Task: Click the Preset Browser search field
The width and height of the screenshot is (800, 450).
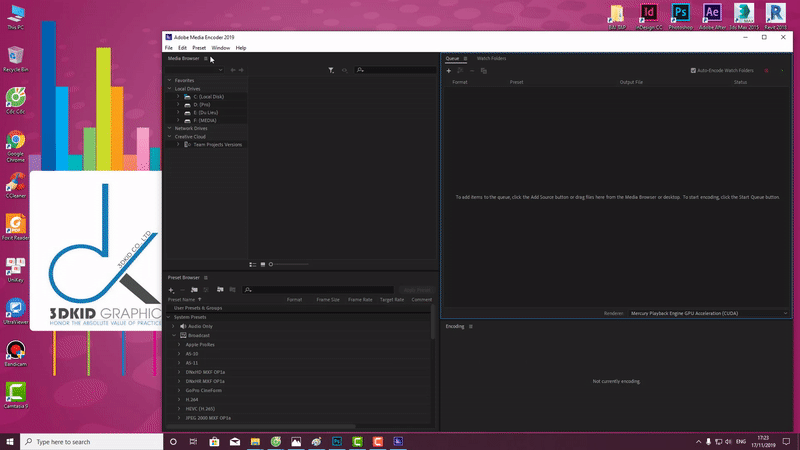Action: tap(318, 290)
